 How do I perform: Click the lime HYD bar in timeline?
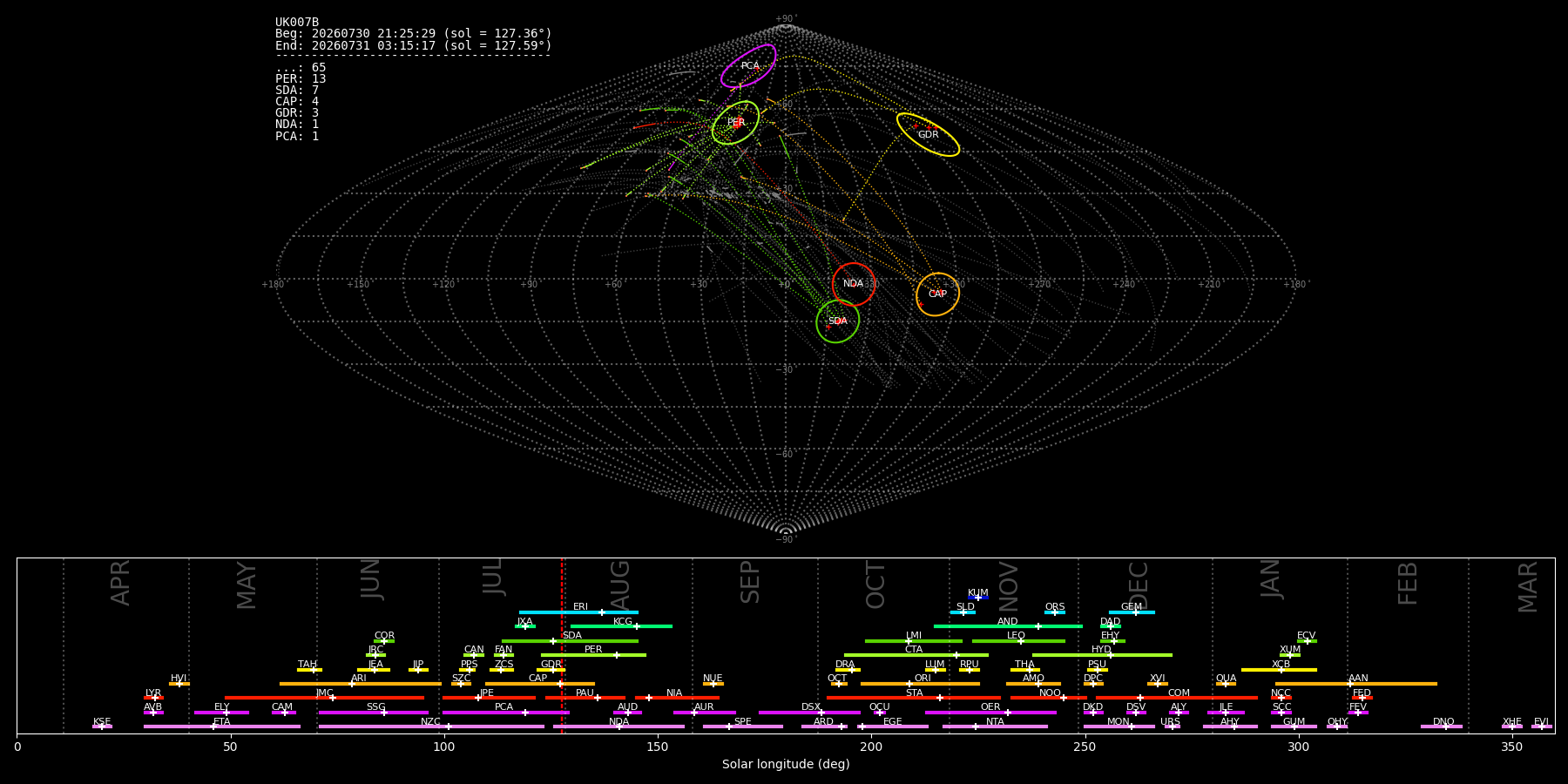tap(1102, 655)
